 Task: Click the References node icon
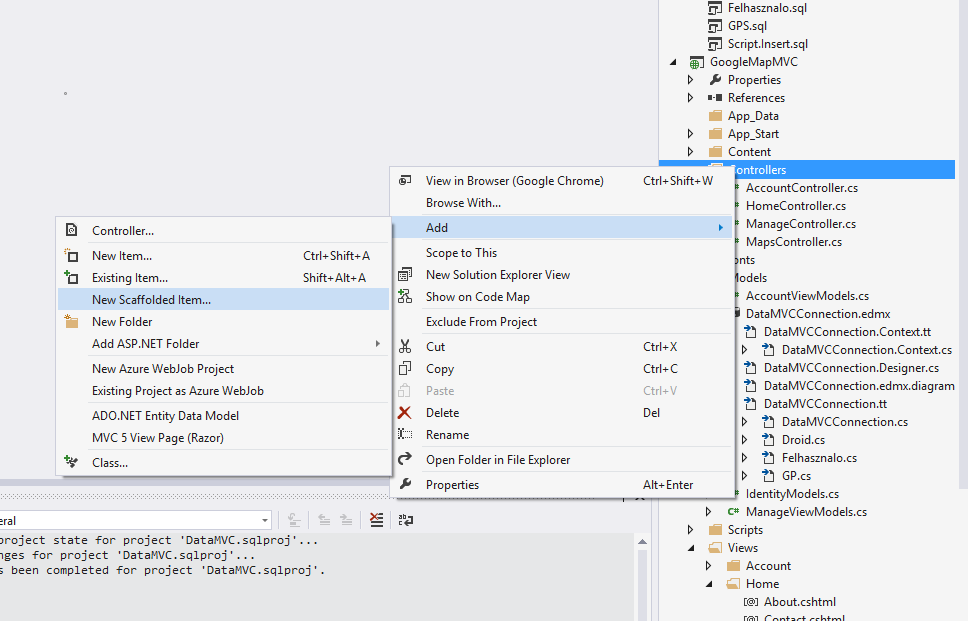pos(715,98)
